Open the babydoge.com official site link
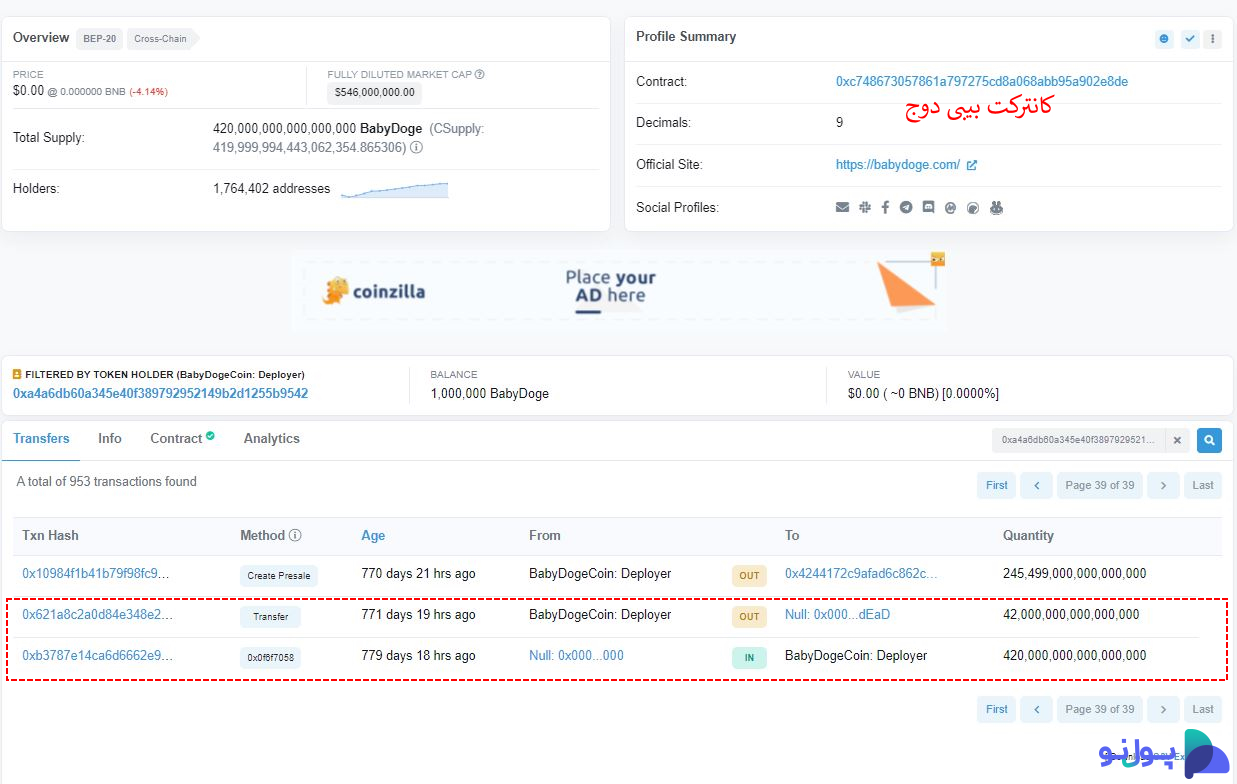This screenshot has height=784, width=1237. 898,165
